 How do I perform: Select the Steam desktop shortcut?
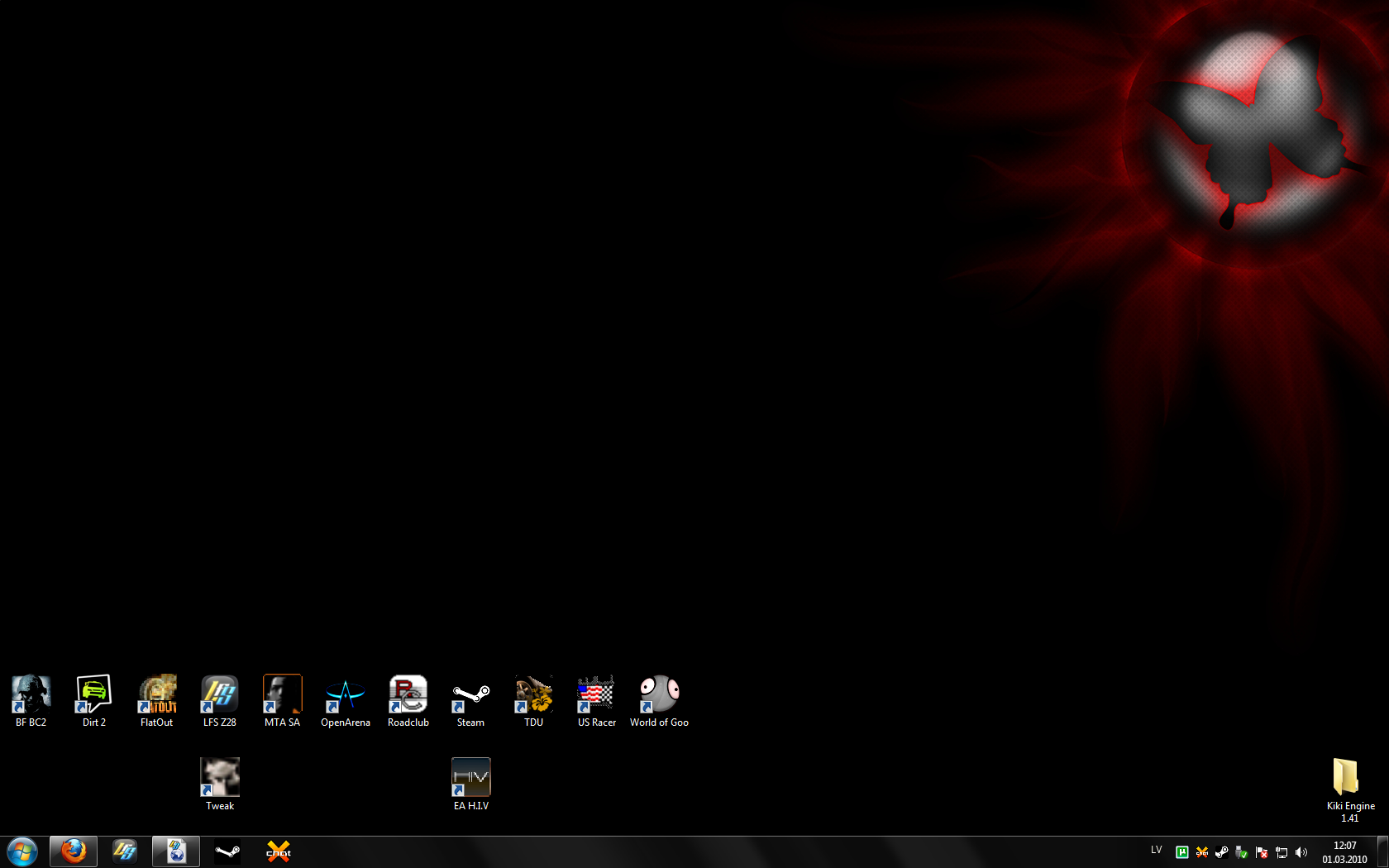(471, 701)
